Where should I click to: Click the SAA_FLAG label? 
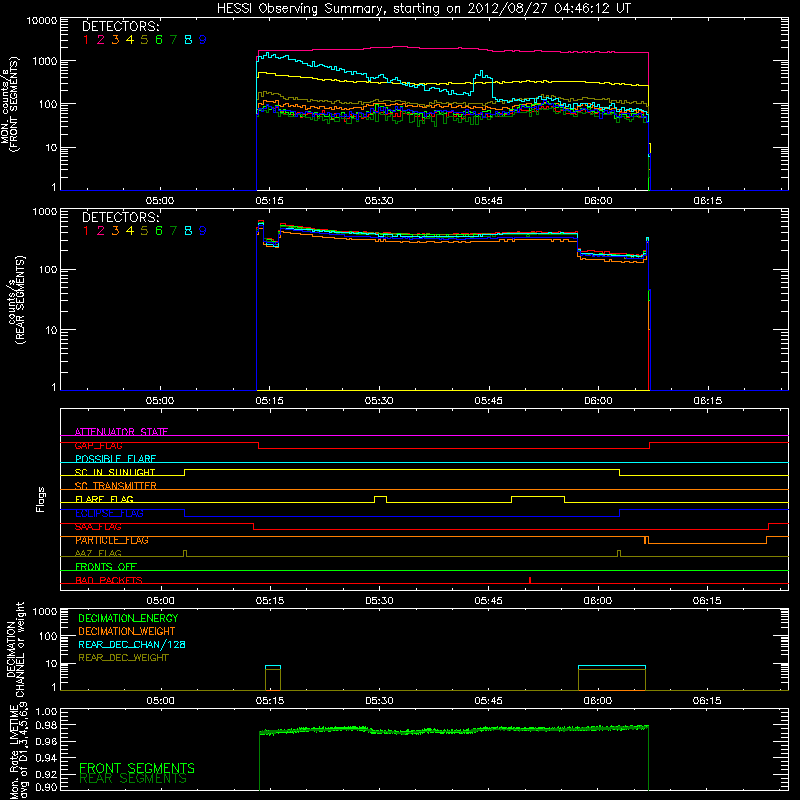98,527
